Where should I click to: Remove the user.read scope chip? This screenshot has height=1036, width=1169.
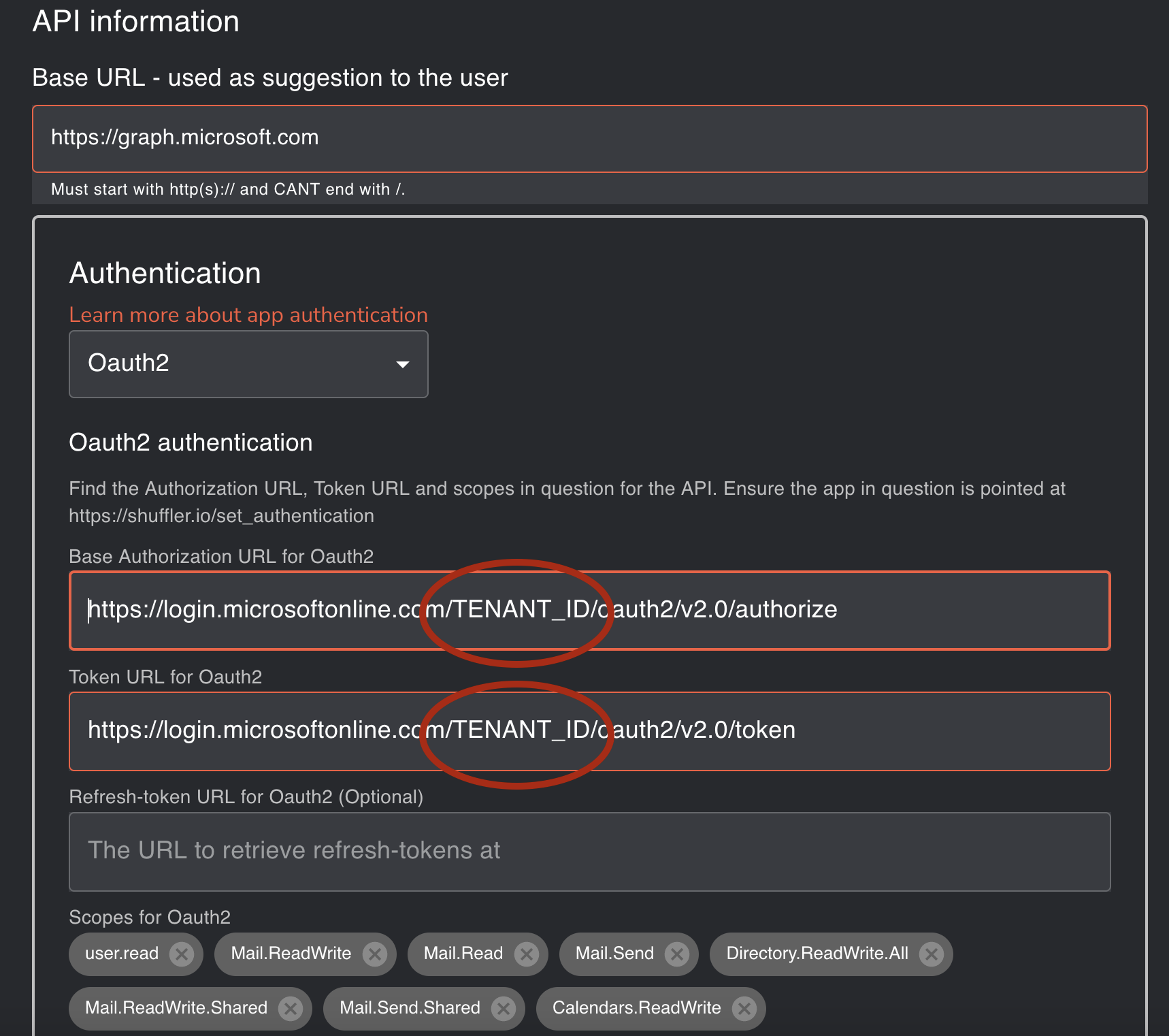click(182, 954)
